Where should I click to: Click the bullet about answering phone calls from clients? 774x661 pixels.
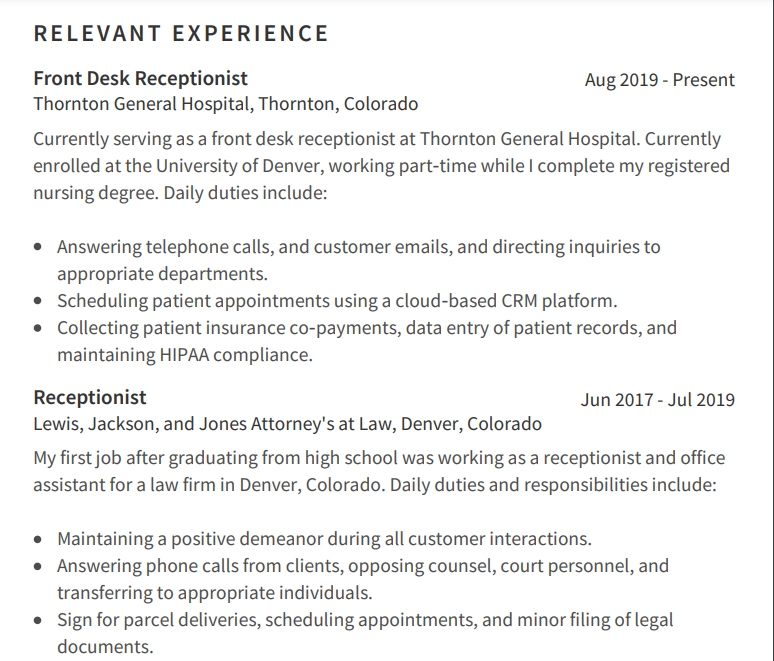coord(363,579)
